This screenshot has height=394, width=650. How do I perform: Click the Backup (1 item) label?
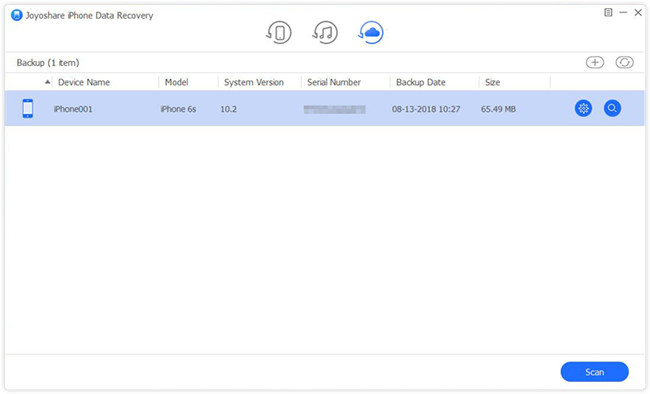click(48, 63)
